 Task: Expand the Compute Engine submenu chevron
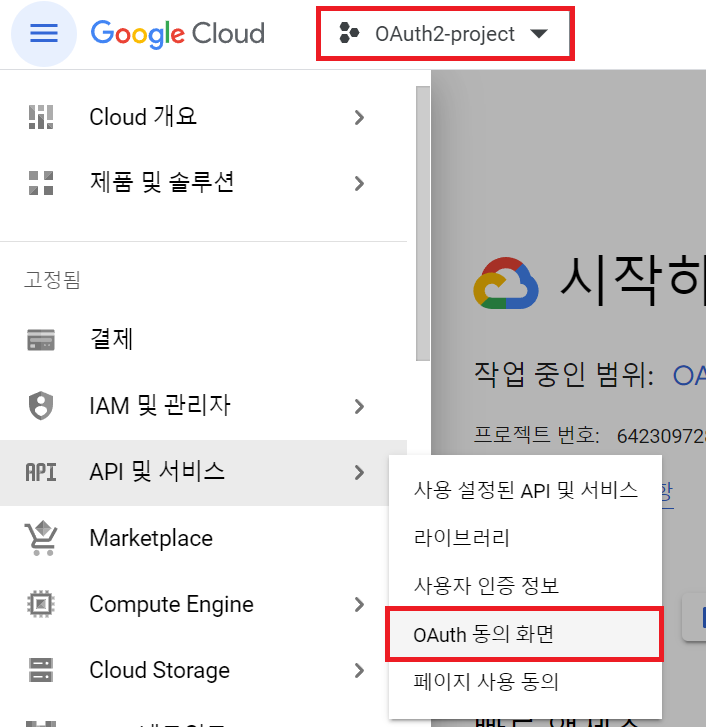(x=359, y=605)
